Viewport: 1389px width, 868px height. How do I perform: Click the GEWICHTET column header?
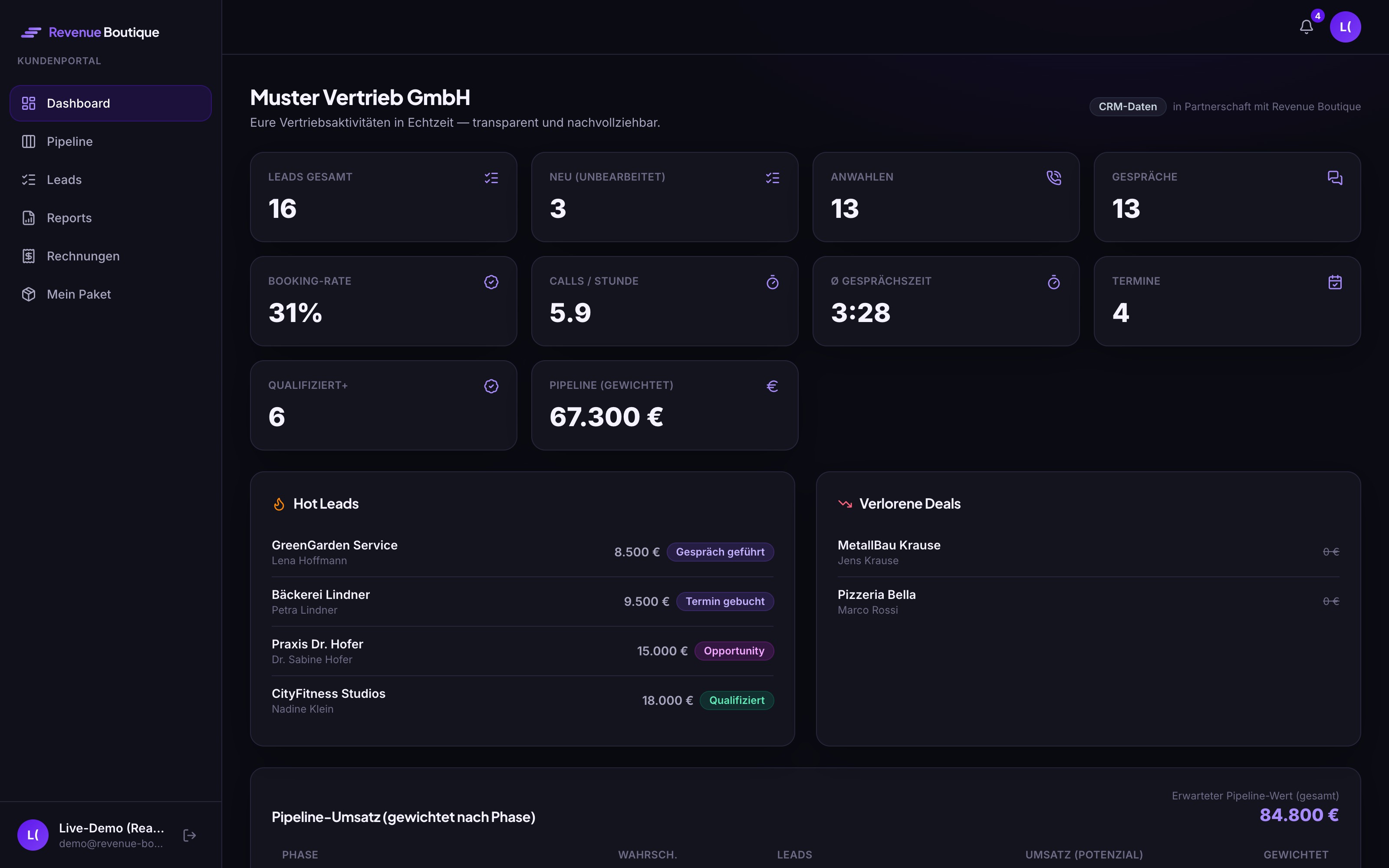(x=1295, y=855)
